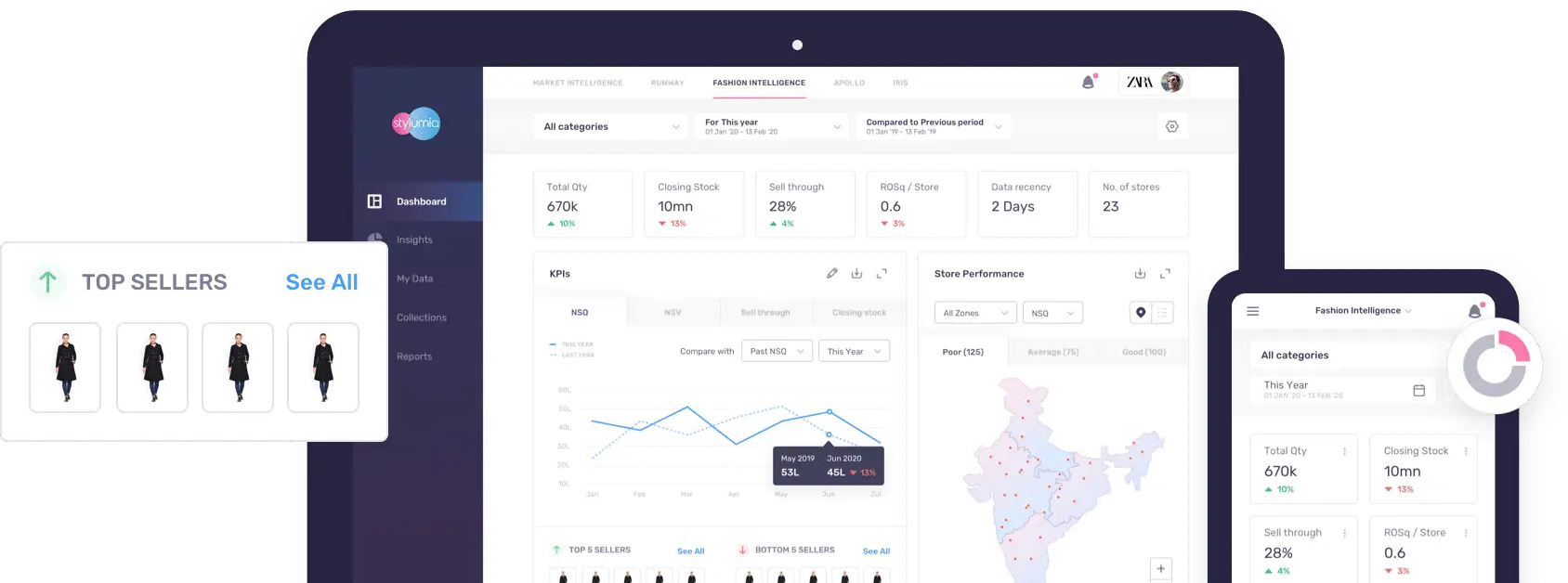The image size is (1568, 583).
Task: Select the Sell through KPI tab
Action: coord(765,312)
